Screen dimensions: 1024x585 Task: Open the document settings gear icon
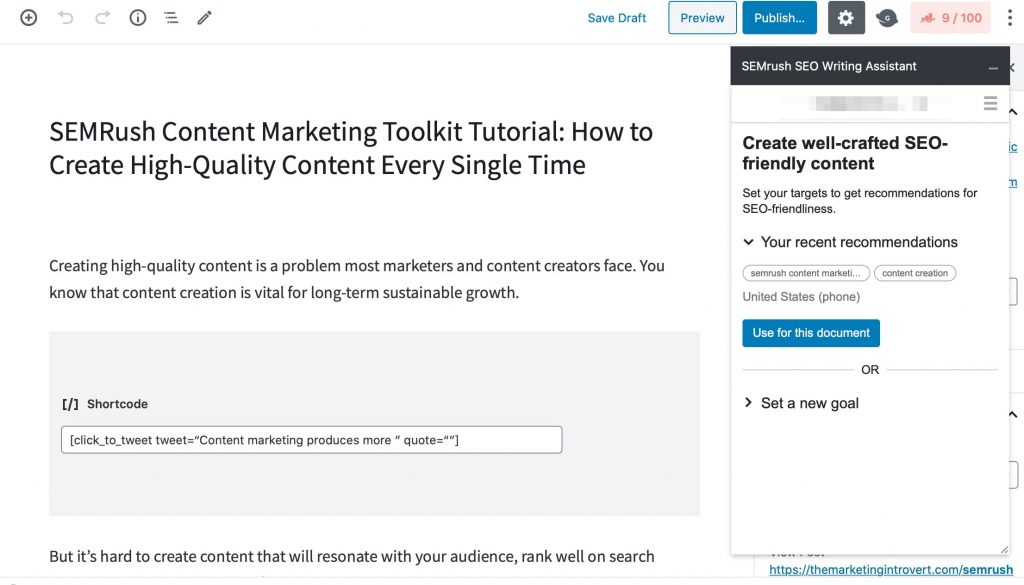846,17
